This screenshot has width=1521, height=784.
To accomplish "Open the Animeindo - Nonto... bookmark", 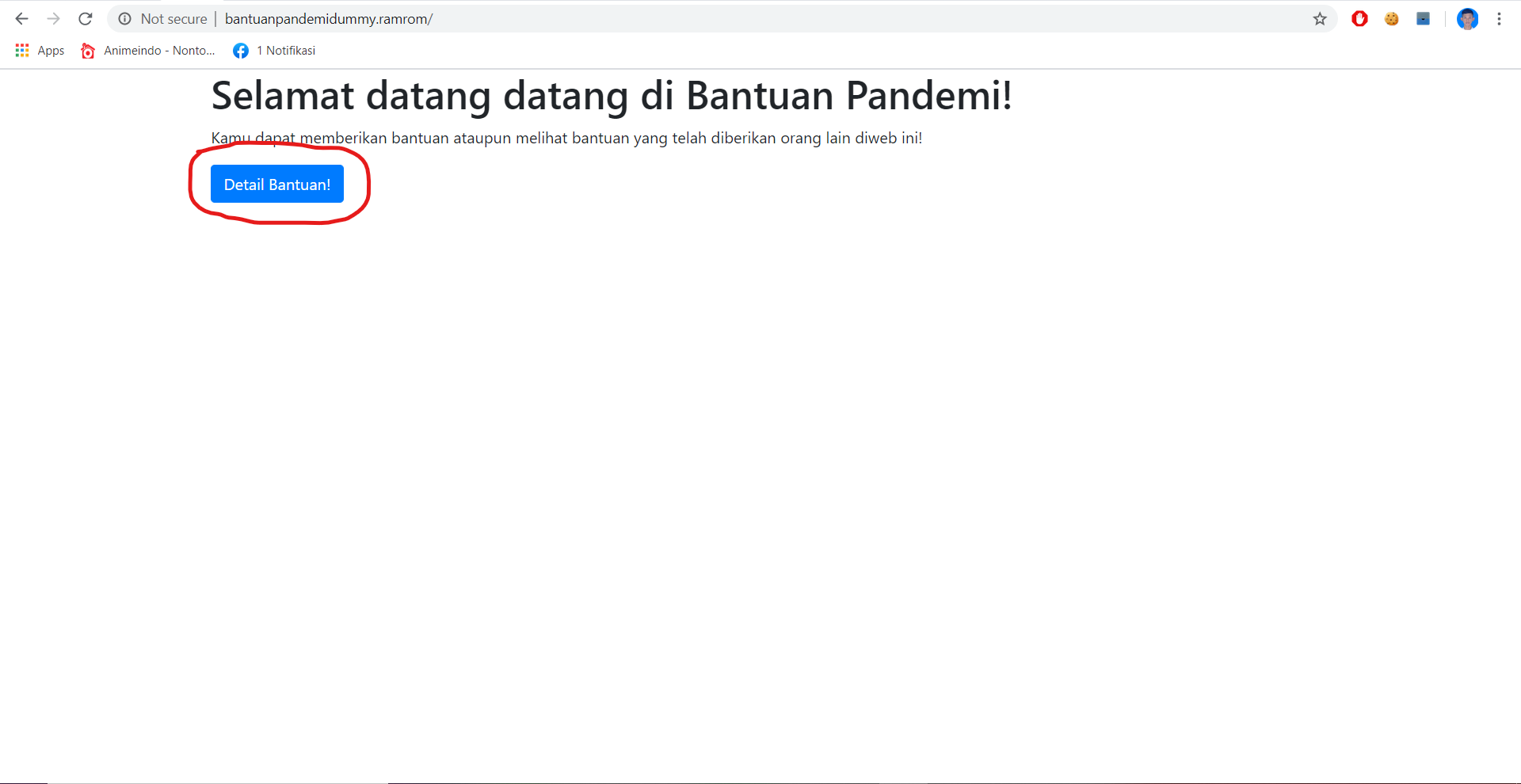I will pyautogui.click(x=147, y=50).
